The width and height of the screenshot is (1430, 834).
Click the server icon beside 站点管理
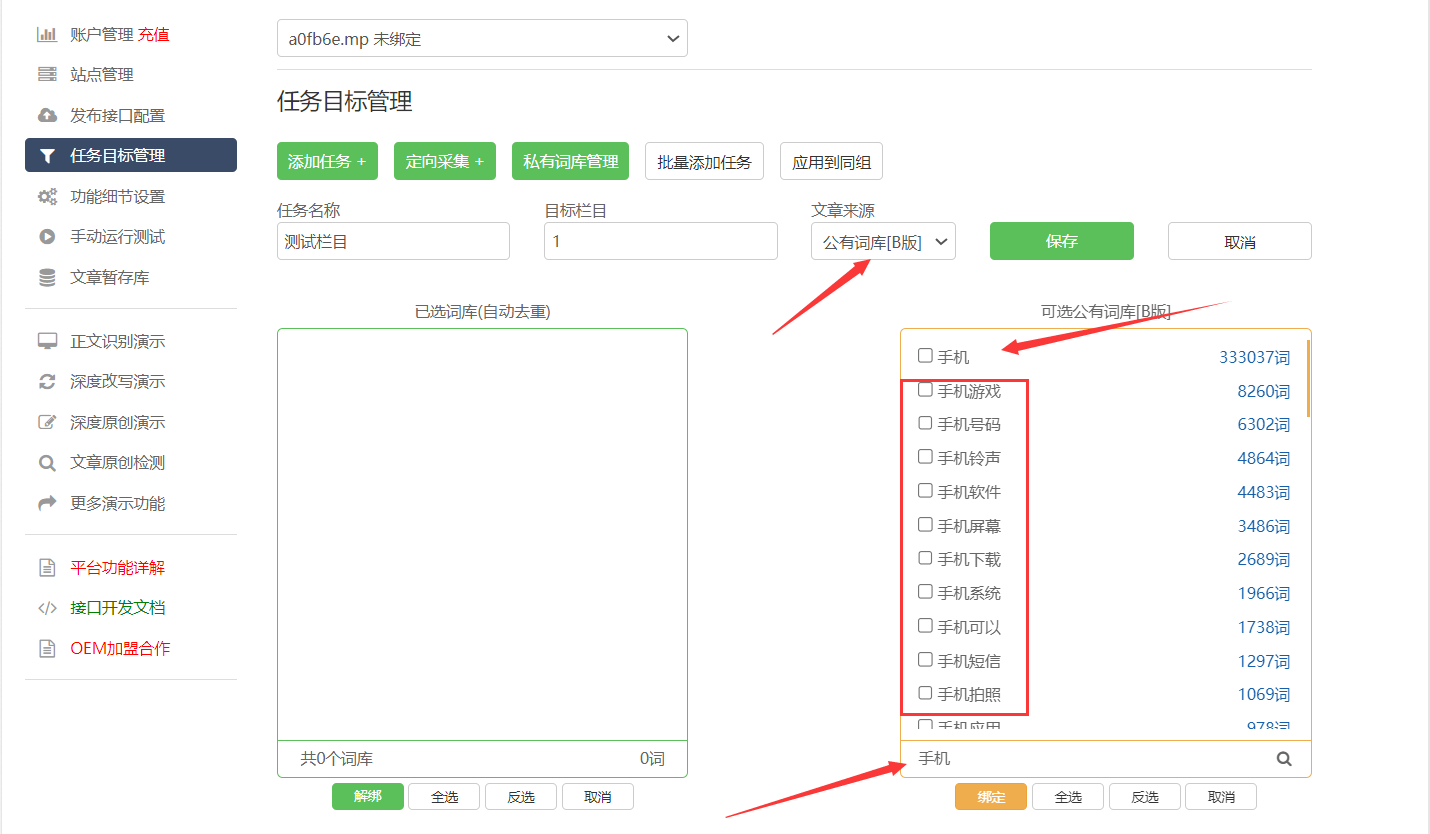click(x=47, y=75)
